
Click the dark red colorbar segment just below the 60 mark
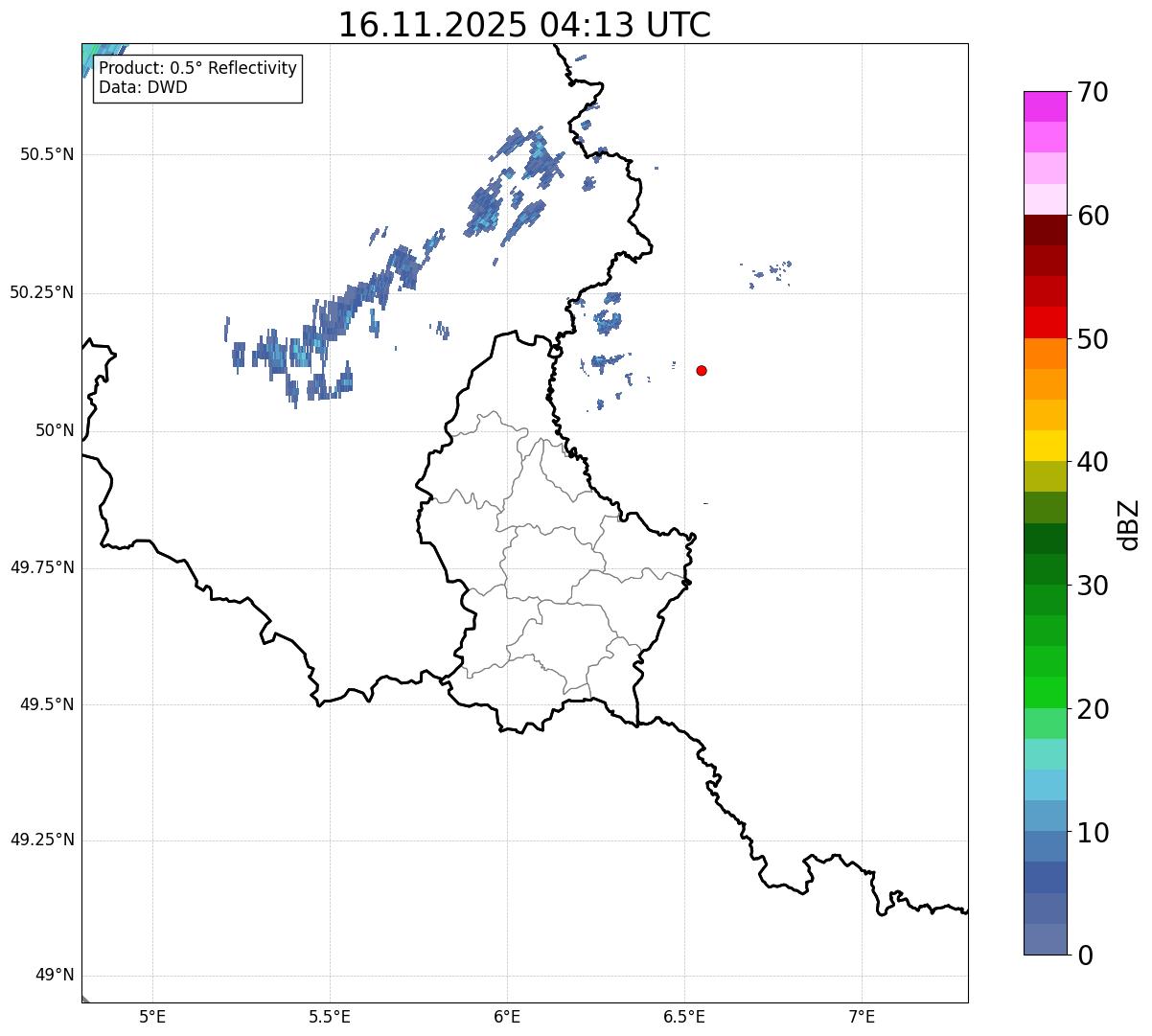(1045, 230)
